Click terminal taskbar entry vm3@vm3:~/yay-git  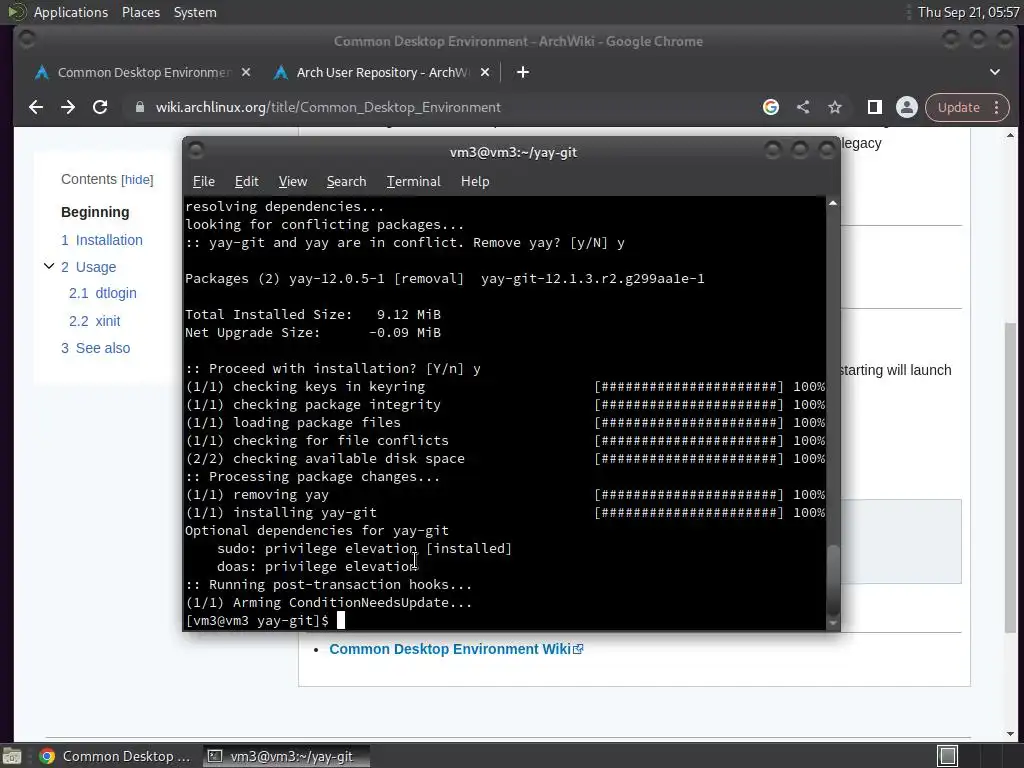click(287, 756)
